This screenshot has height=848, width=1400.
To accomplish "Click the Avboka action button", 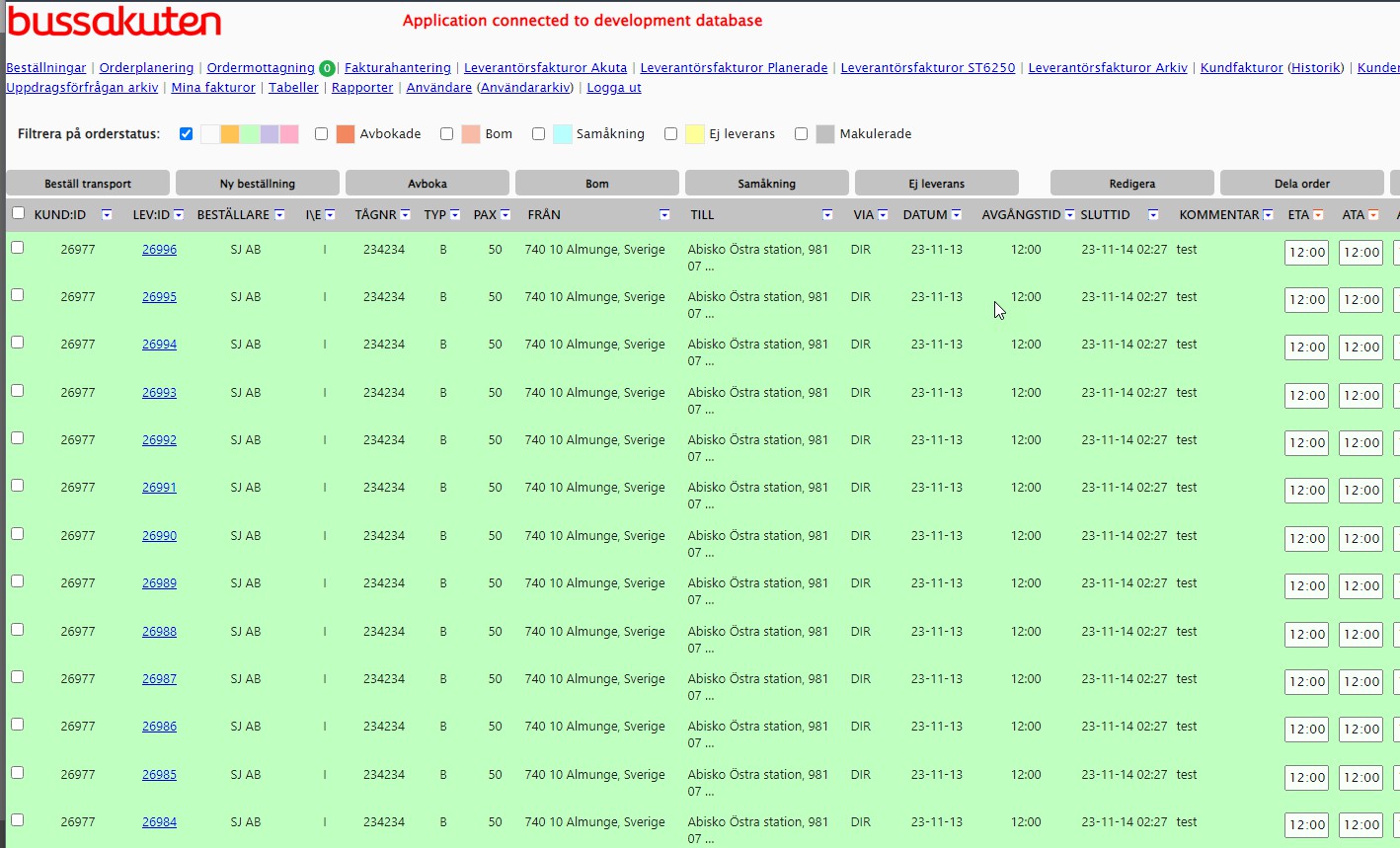I will pyautogui.click(x=428, y=184).
